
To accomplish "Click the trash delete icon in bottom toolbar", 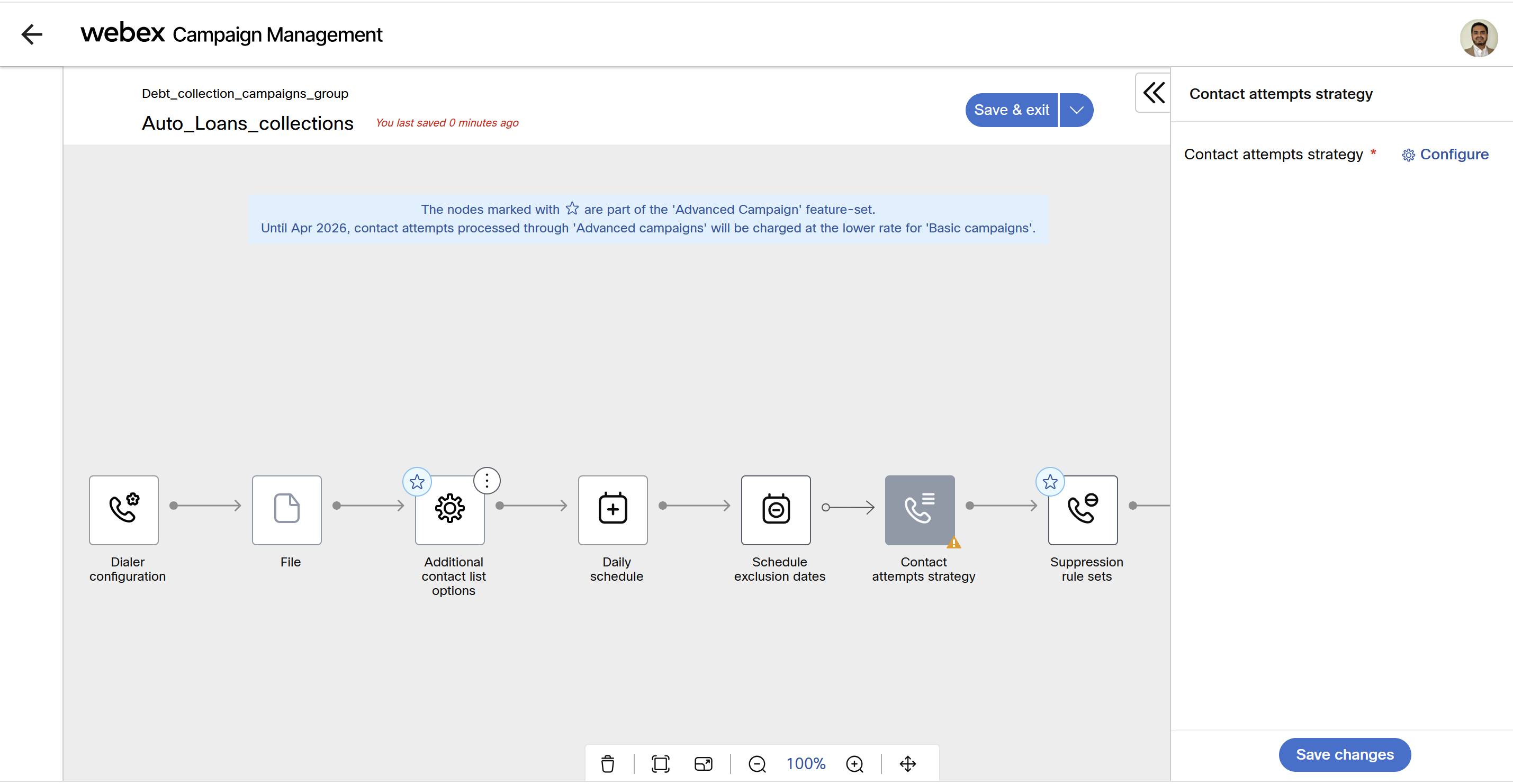I will pos(608,763).
